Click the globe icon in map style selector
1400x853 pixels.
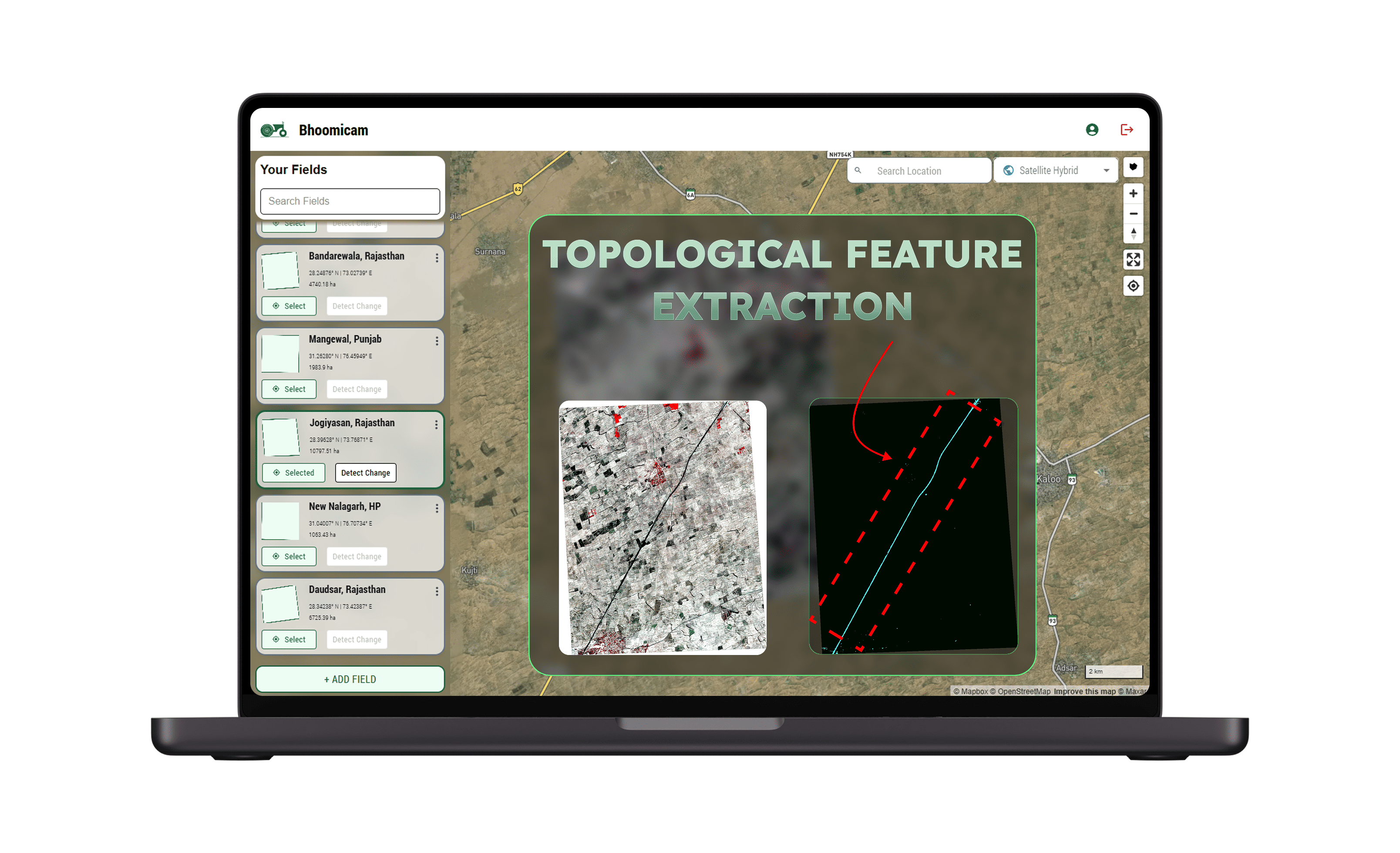pyautogui.click(x=1009, y=170)
